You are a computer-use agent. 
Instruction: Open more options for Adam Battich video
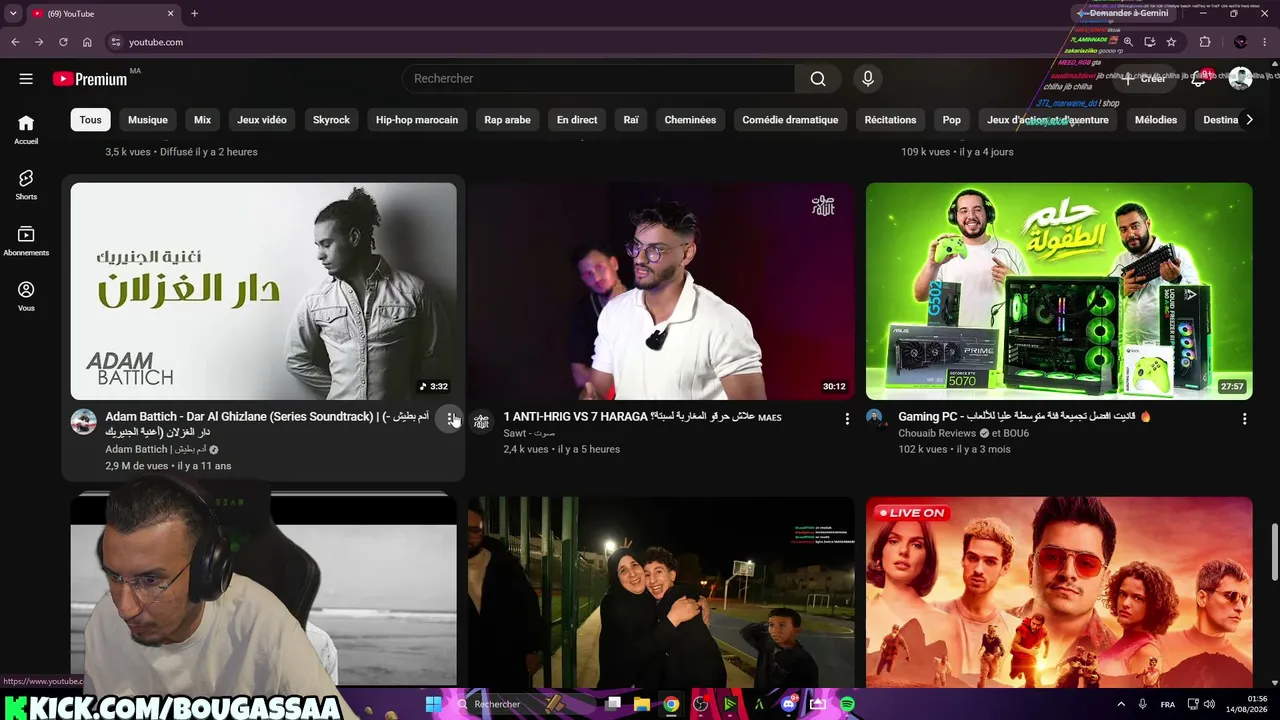450,419
